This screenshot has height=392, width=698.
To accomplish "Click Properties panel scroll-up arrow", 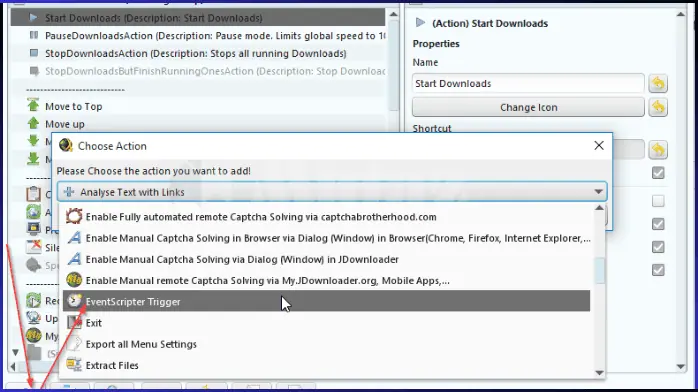I will (681, 14).
